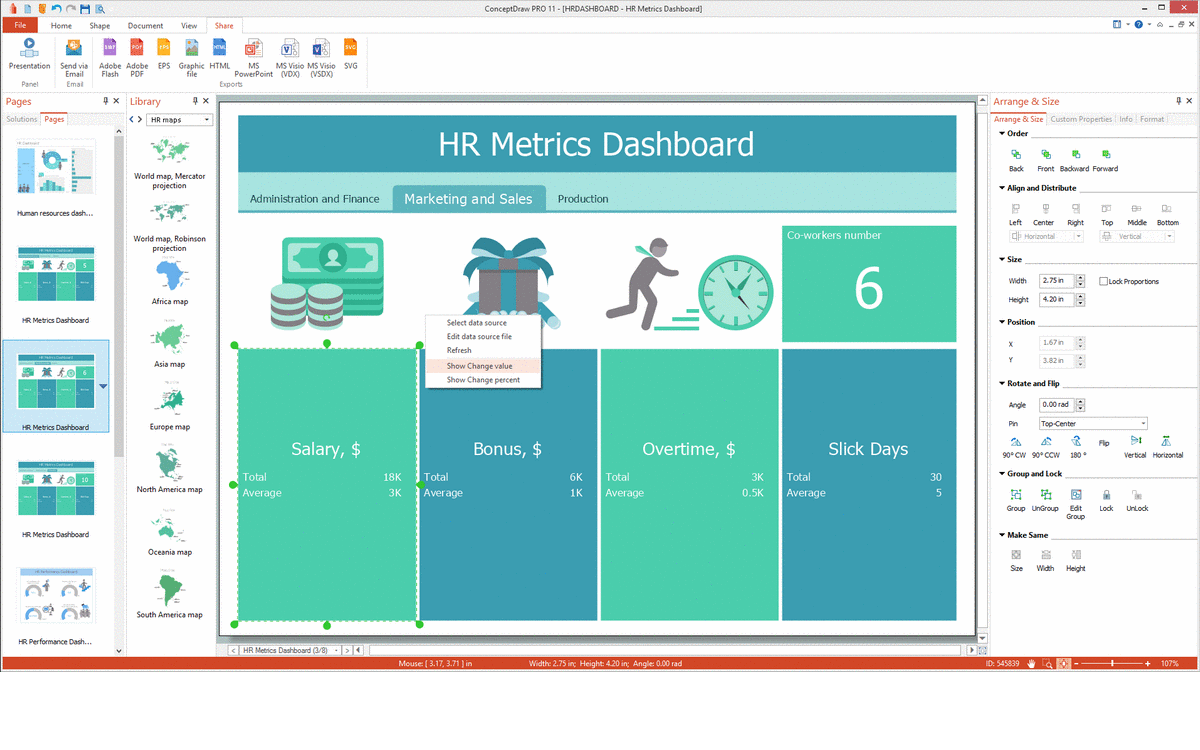Collapse the Group and Lock section
Viewport: 1200px width, 750px height.
(1002, 474)
